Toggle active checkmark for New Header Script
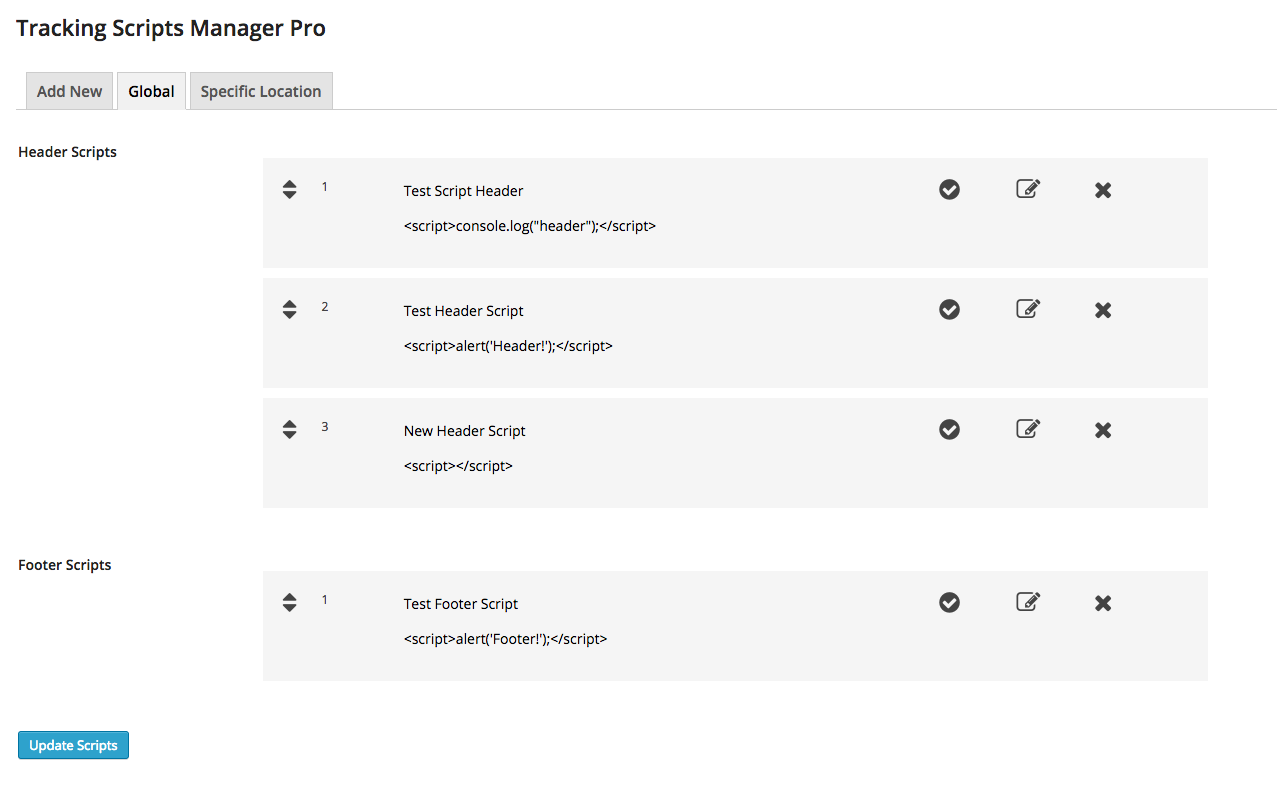The height and width of the screenshot is (803, 1277). 950,429
